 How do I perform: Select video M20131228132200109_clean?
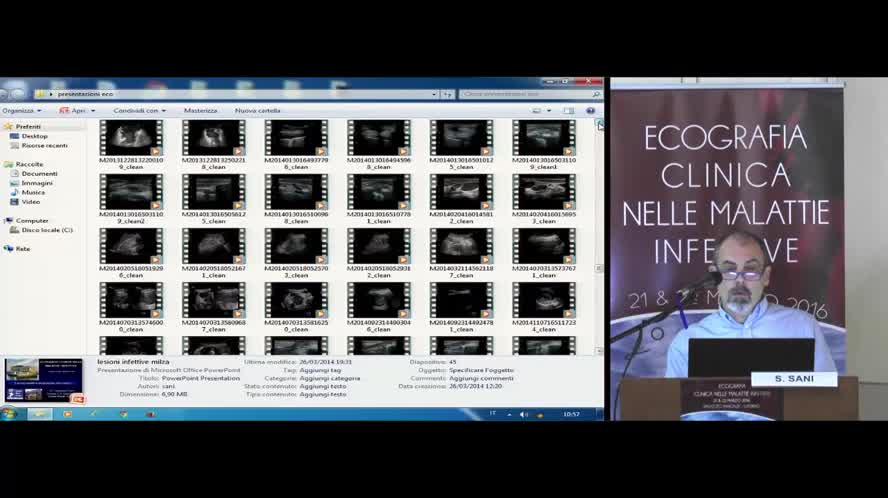point(131,145)
